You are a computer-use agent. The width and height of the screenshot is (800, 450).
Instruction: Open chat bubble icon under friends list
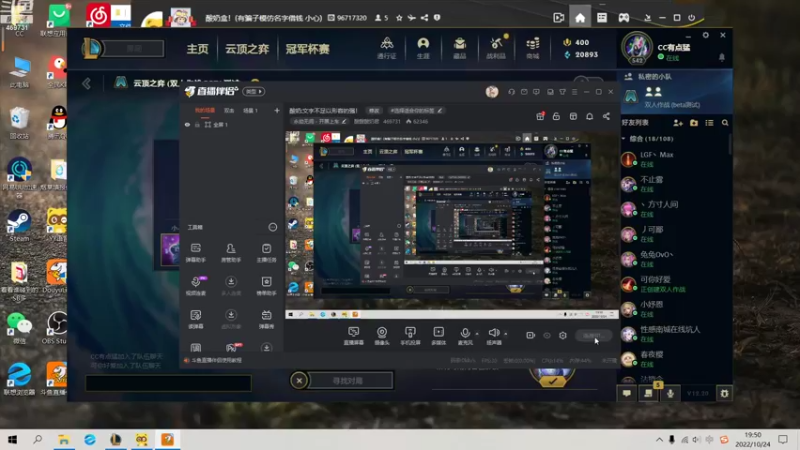[x=627, y=393]
